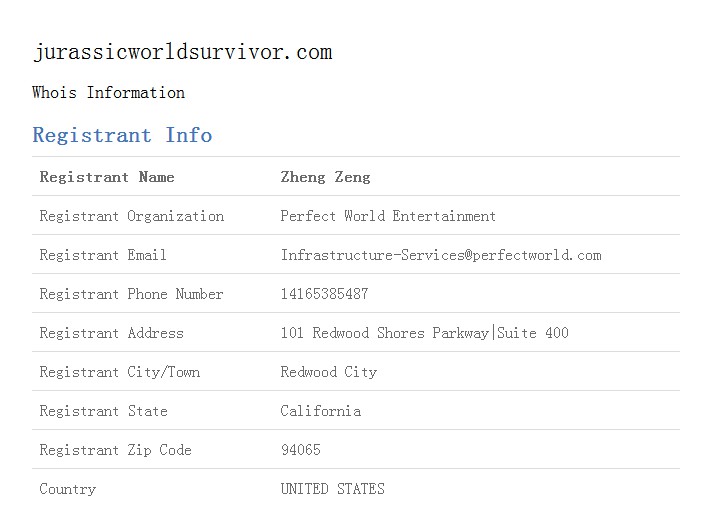The width and height of the screenshot is (724, 516).
Task: Click the Registrant State label
Action: (x=103, y=411)
